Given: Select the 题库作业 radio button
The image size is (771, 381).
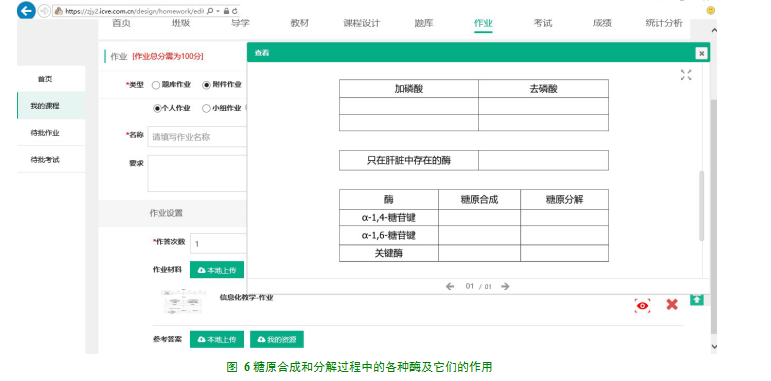Looking at the screenshot, I should pyautogui.click(x=156, y=85).
